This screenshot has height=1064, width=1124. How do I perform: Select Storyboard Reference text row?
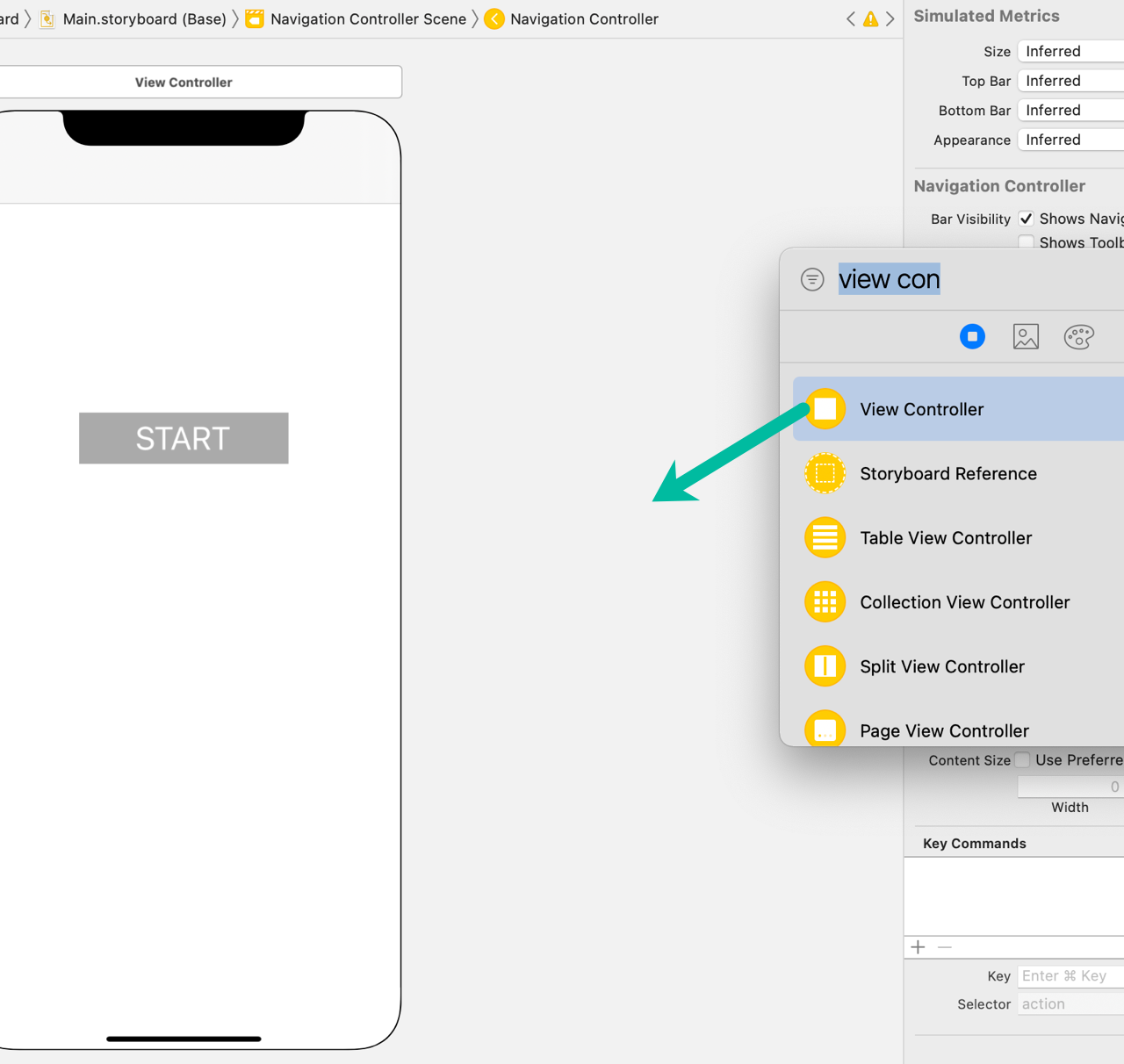point(948,473)
